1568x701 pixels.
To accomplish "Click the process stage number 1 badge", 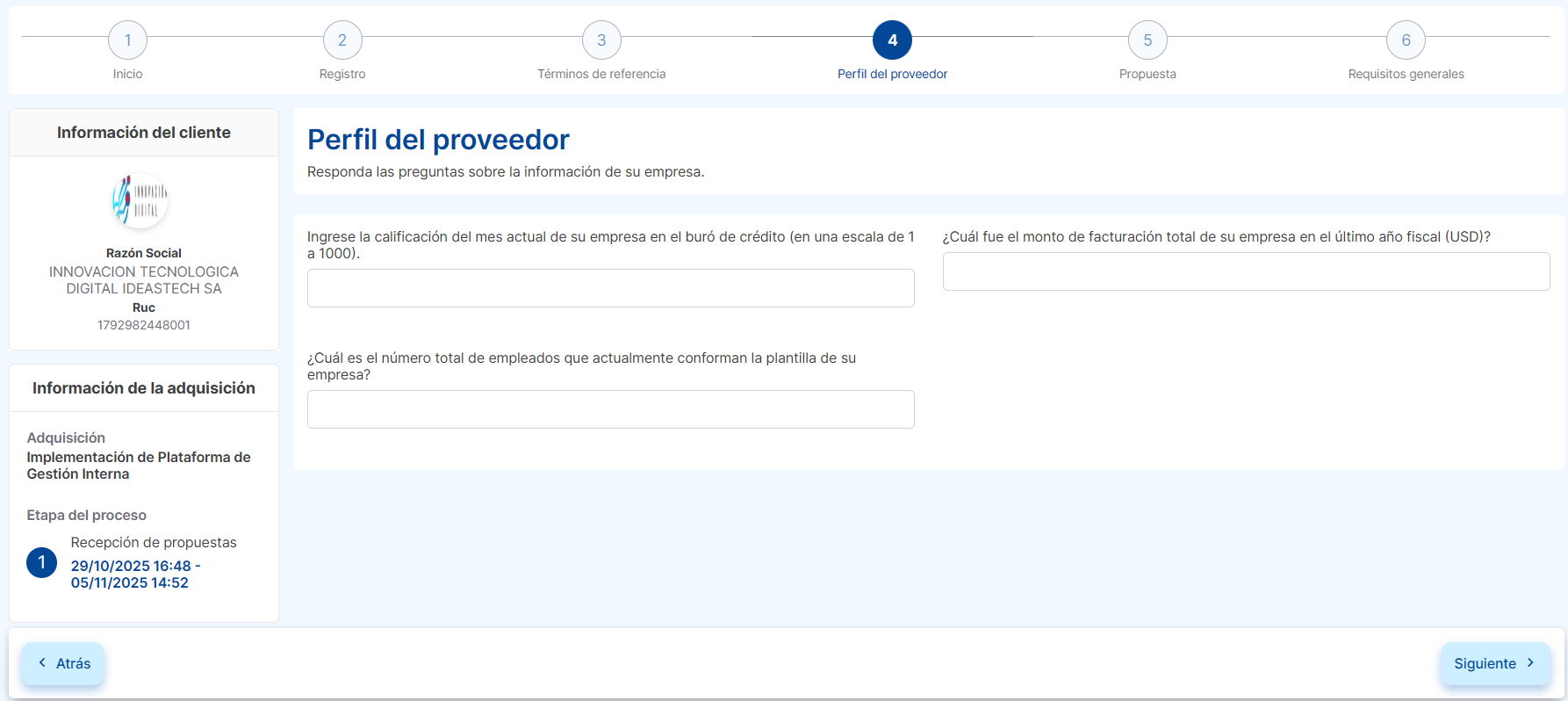I will (41, 562).
